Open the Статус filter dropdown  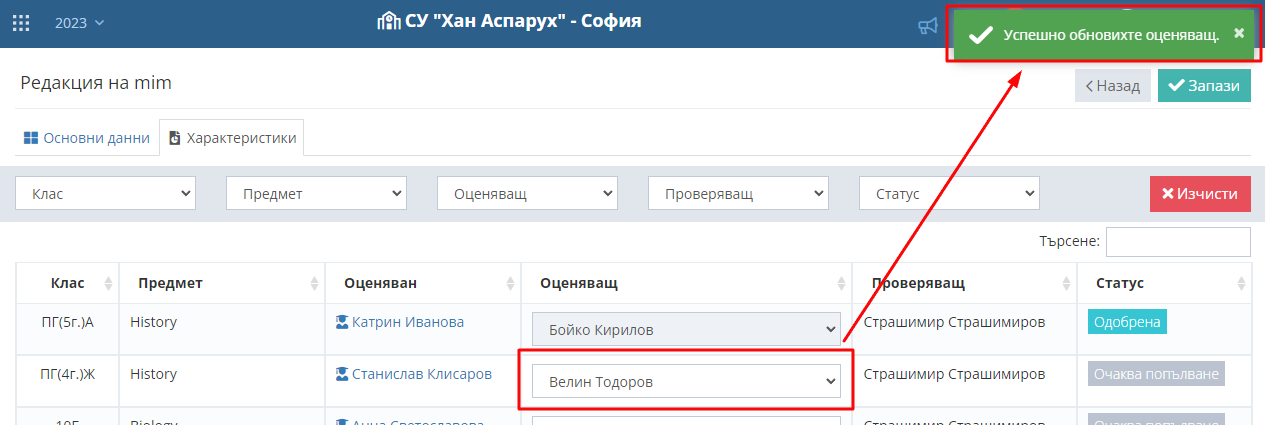pyautogui.click(x=950, y=193)
